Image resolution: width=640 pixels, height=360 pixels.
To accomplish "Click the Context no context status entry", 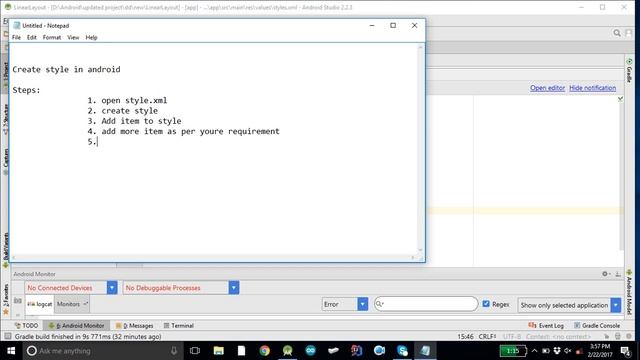I will (558, 336).
